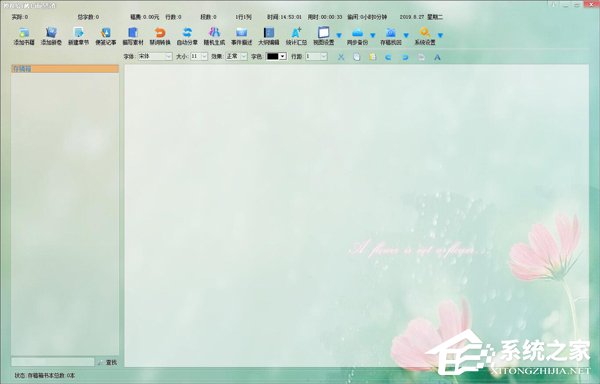Run the 繁简转换 traditional-simplified converter
The width and height of the screenshot is (600, 384).
click(160, 37)
